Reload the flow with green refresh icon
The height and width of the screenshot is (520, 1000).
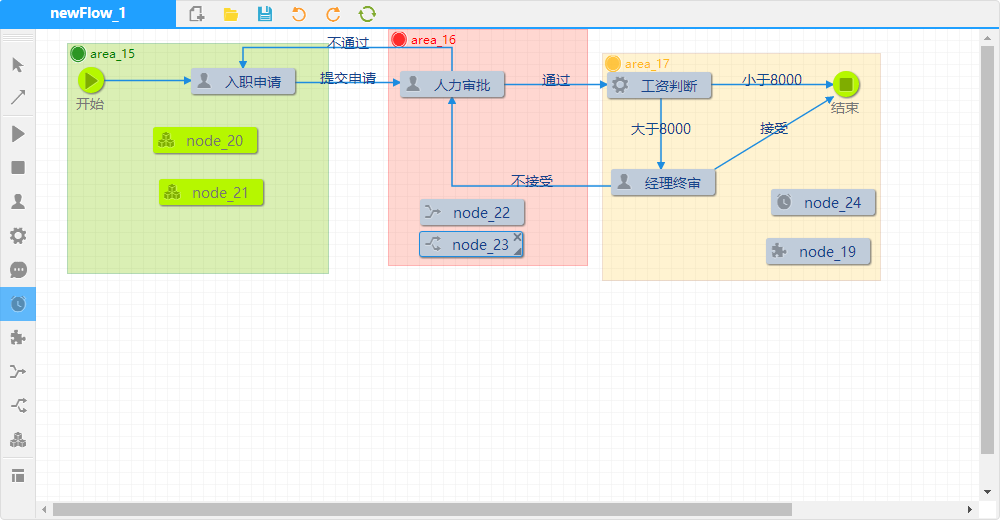tap(367, 14)
